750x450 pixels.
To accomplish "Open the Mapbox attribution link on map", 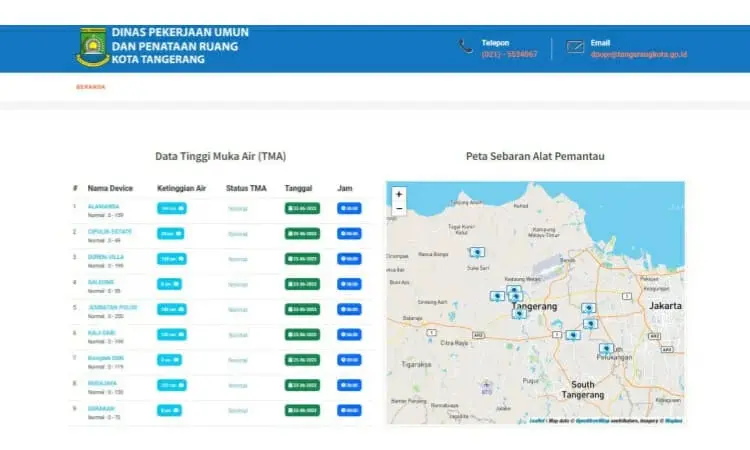I will pyautogui.click(x=673, y=421).
